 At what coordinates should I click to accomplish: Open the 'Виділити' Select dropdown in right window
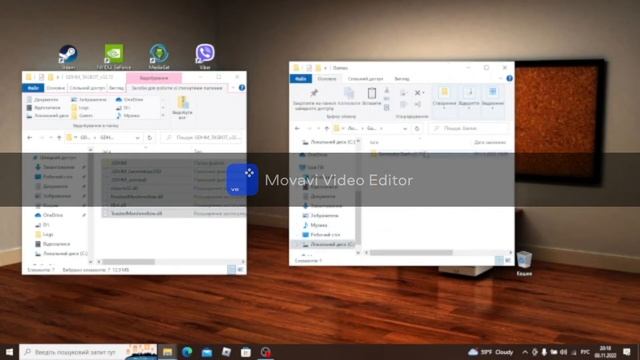tap(493, 98)
